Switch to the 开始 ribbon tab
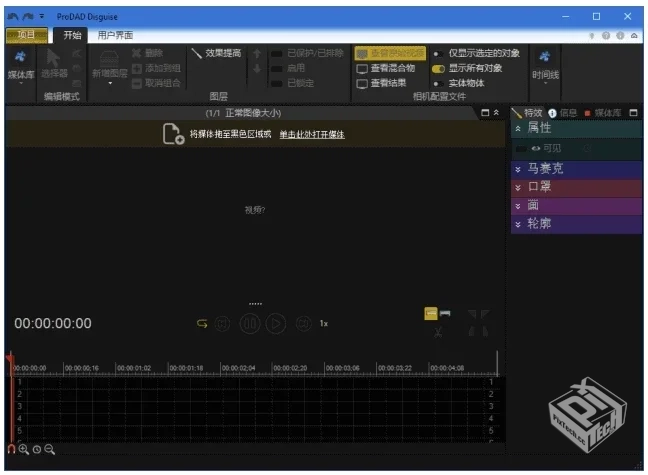 click(72, 36)
